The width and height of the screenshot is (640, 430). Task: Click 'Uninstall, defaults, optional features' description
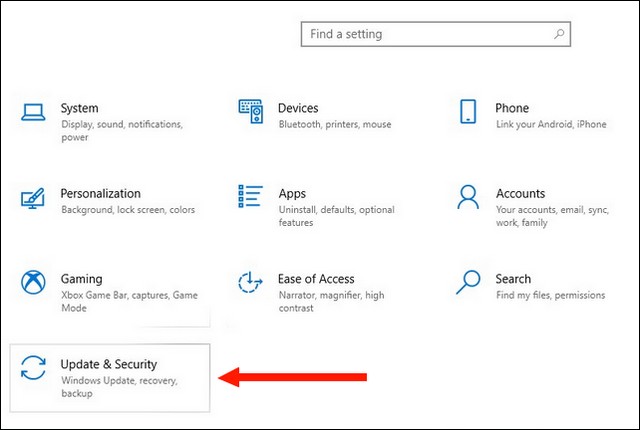coord(337,216)
